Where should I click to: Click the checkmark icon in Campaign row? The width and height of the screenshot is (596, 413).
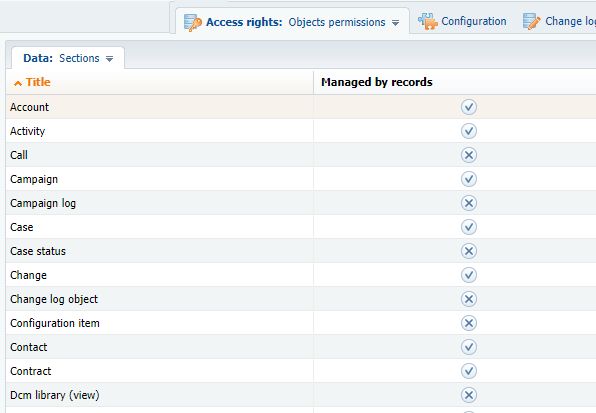(469, 179)
